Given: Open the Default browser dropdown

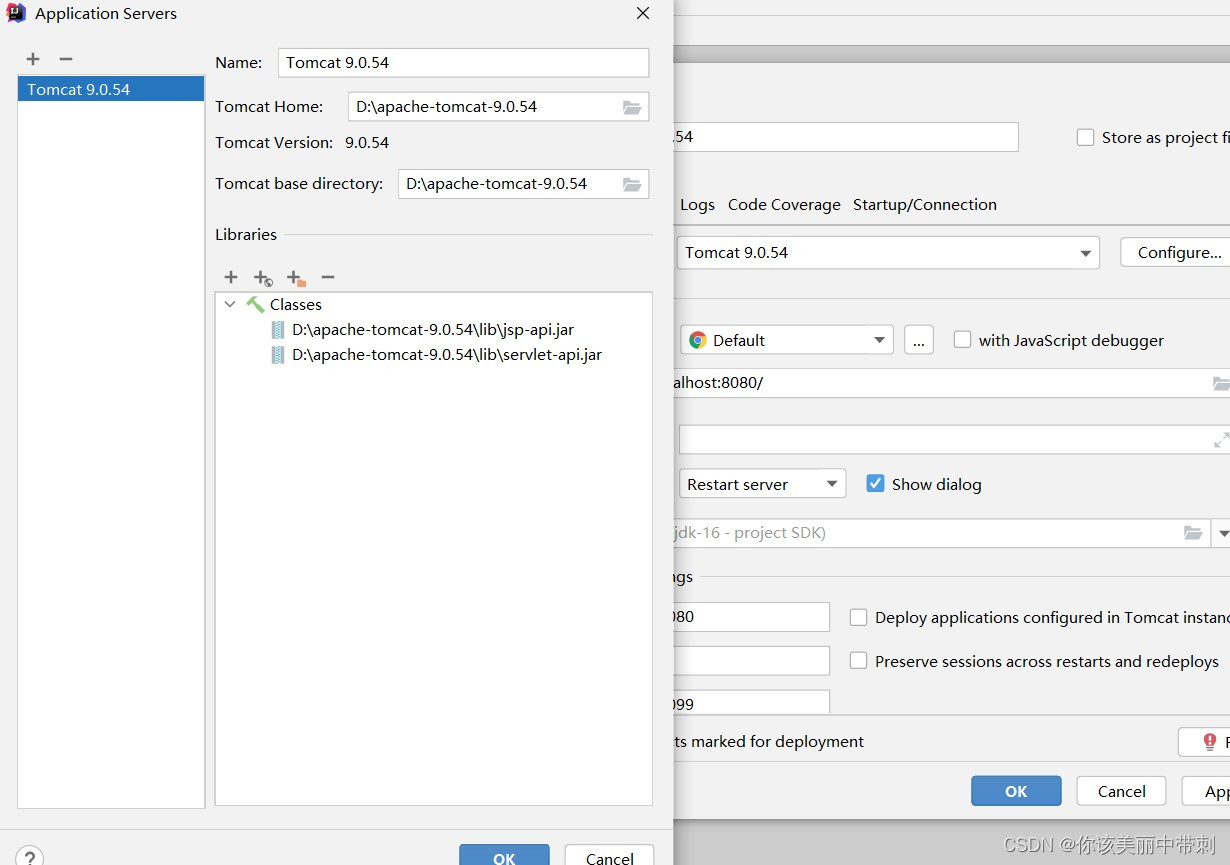Looking at the screenshot, I should coord(787,340).
